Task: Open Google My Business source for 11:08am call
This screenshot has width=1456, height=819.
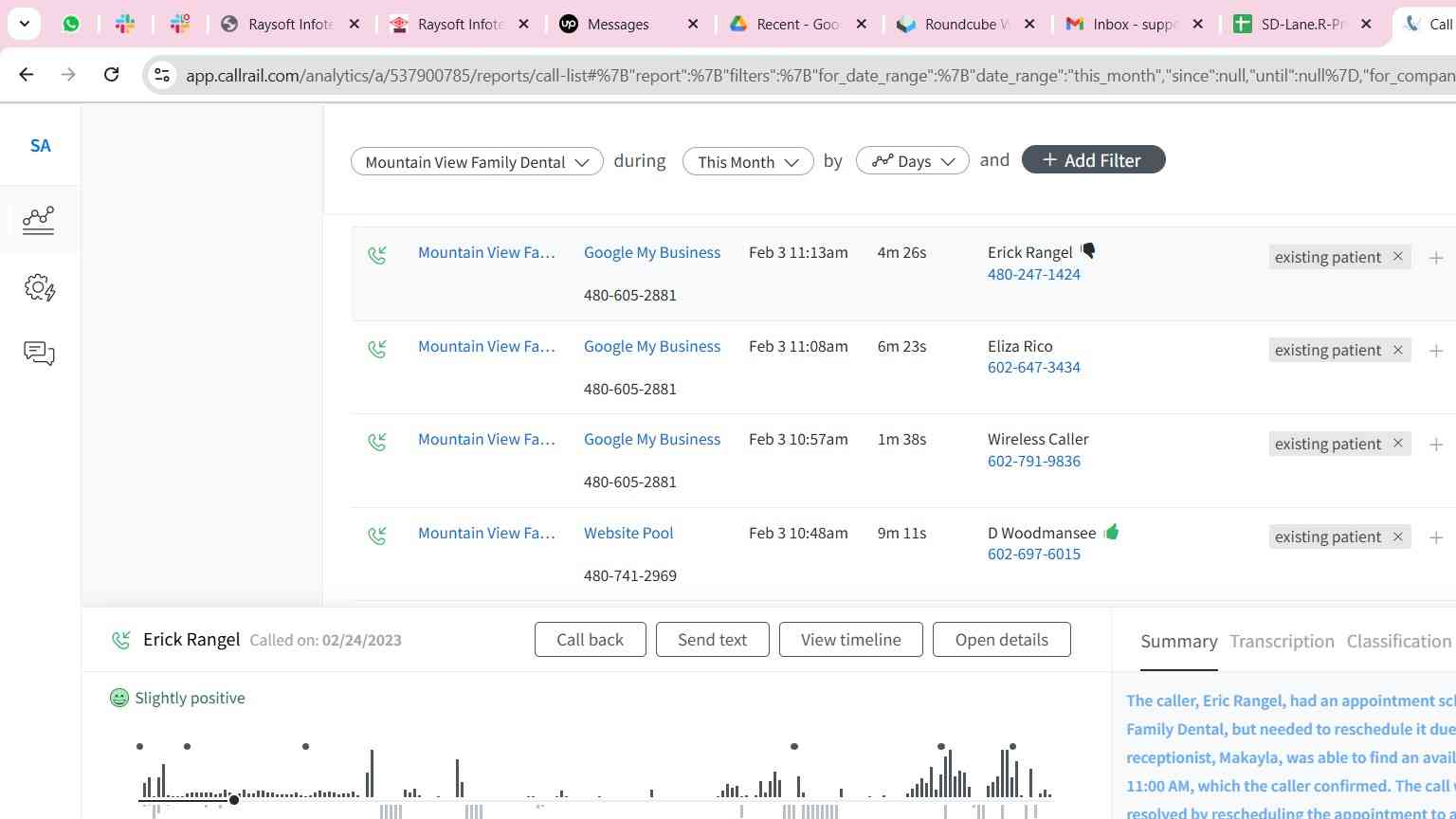Action: 652,346
